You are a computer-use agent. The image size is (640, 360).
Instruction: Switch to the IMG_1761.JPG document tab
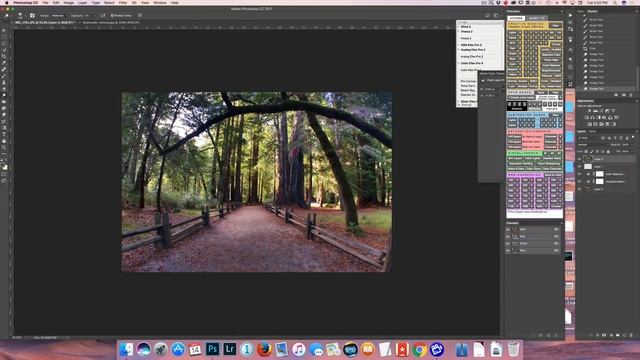pyautogui.click(x=45, y=22)
